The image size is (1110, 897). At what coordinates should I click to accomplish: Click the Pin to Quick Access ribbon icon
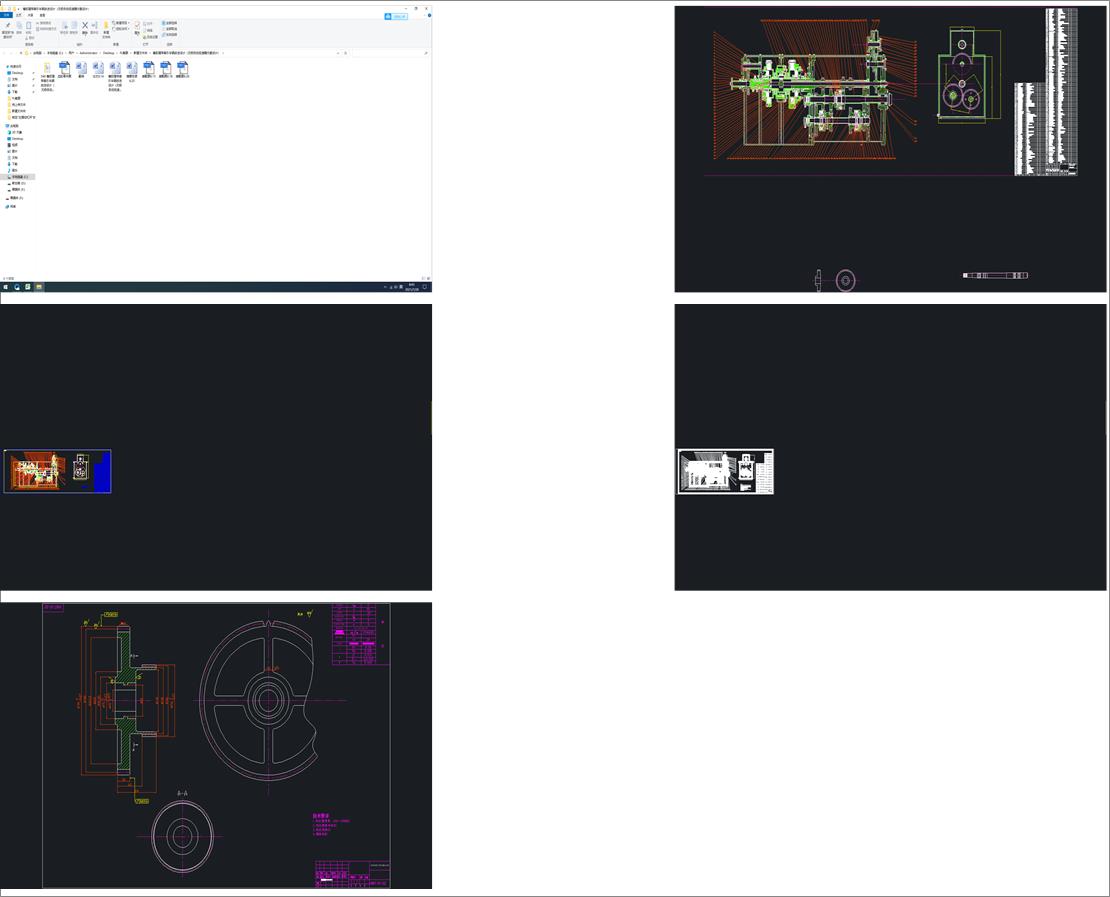8,28
